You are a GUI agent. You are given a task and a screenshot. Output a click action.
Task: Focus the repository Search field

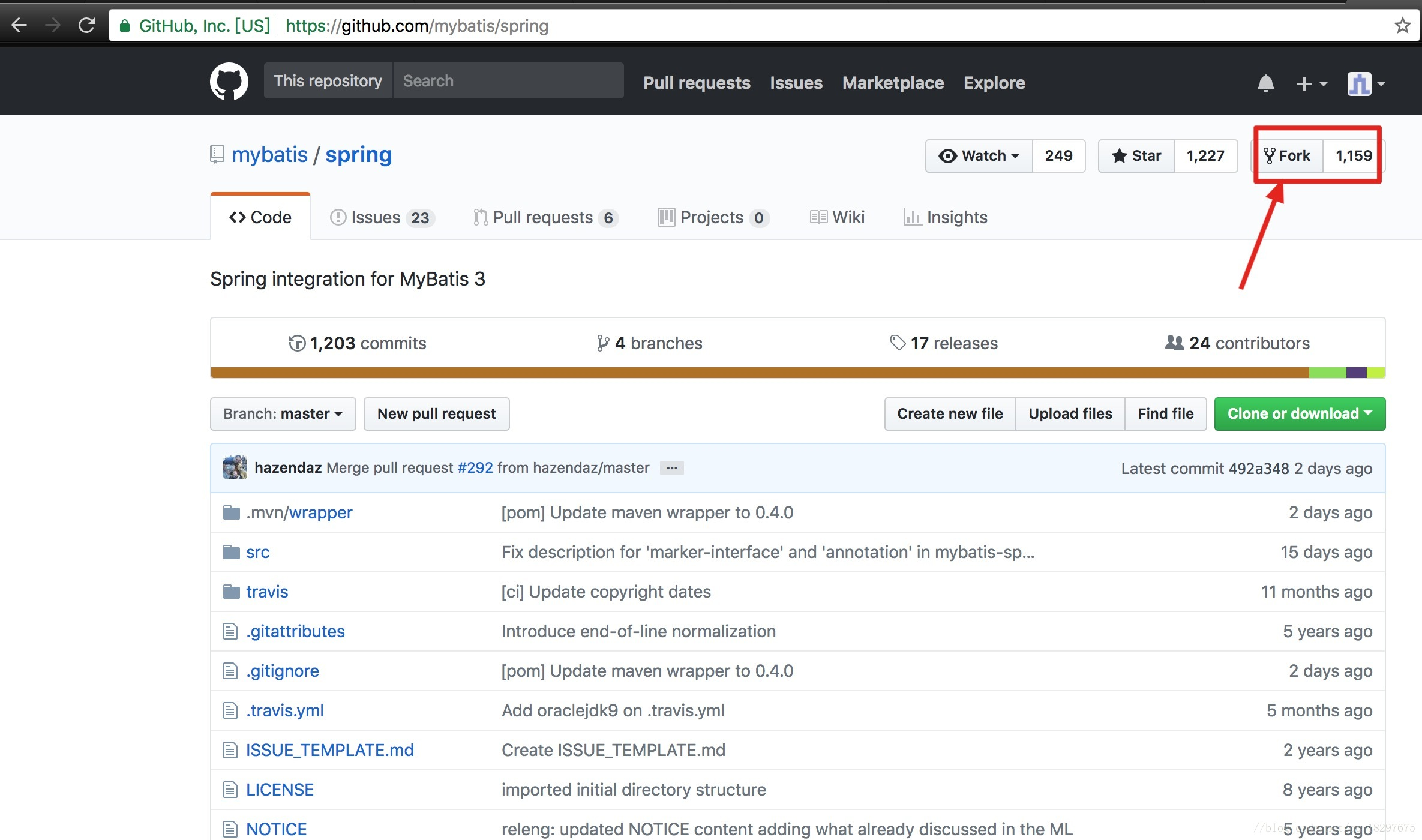click(x=508, y=81)
